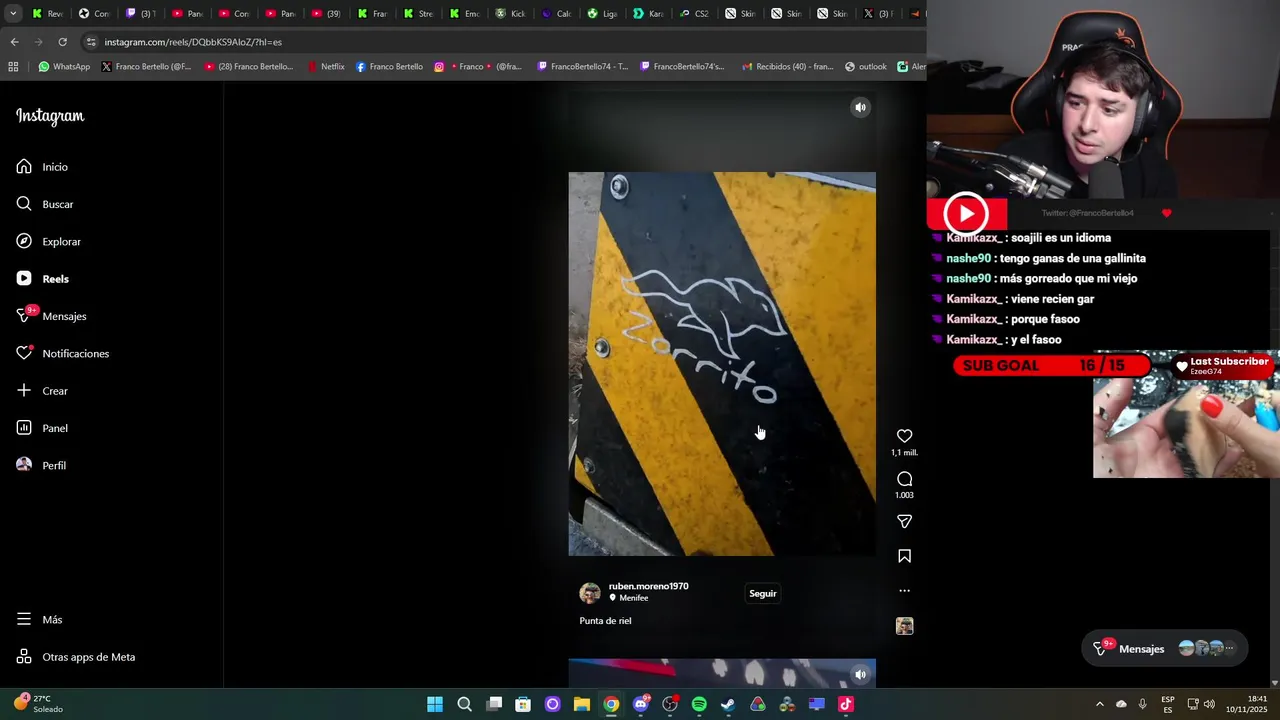
Task: Switch to the YouTube (39) tab
Action: pyautogui.click(x=326, y=13)
